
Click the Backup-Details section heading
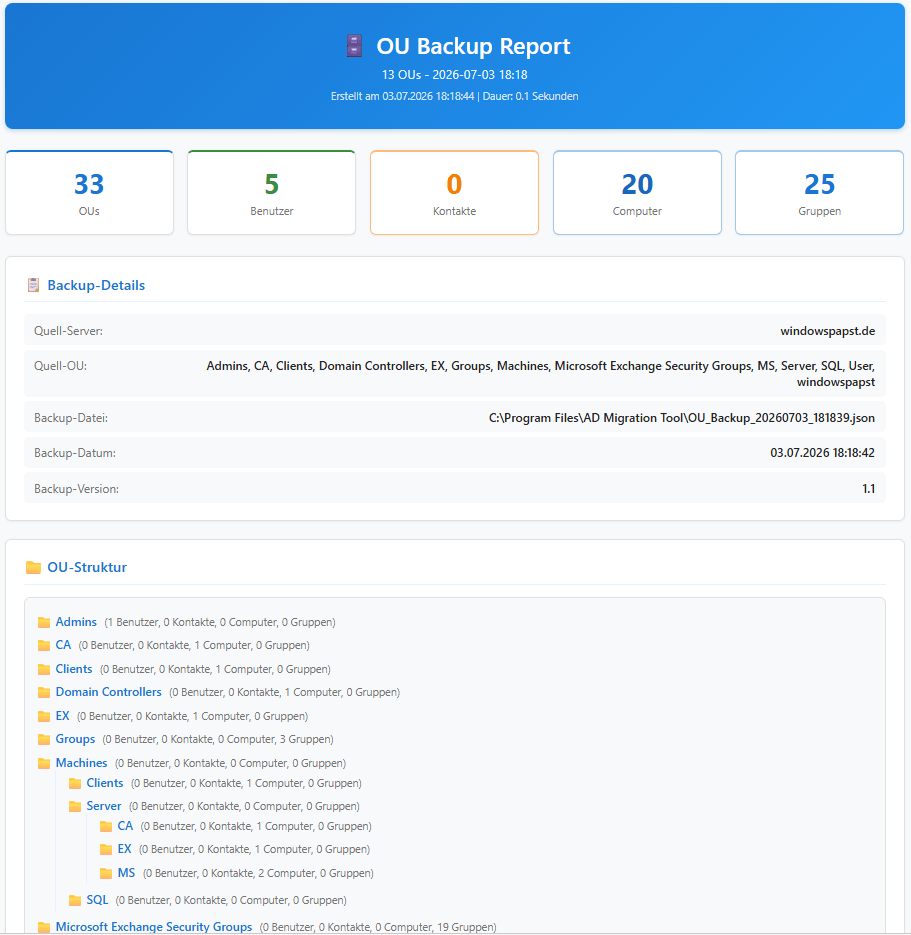tap(96, 285)
